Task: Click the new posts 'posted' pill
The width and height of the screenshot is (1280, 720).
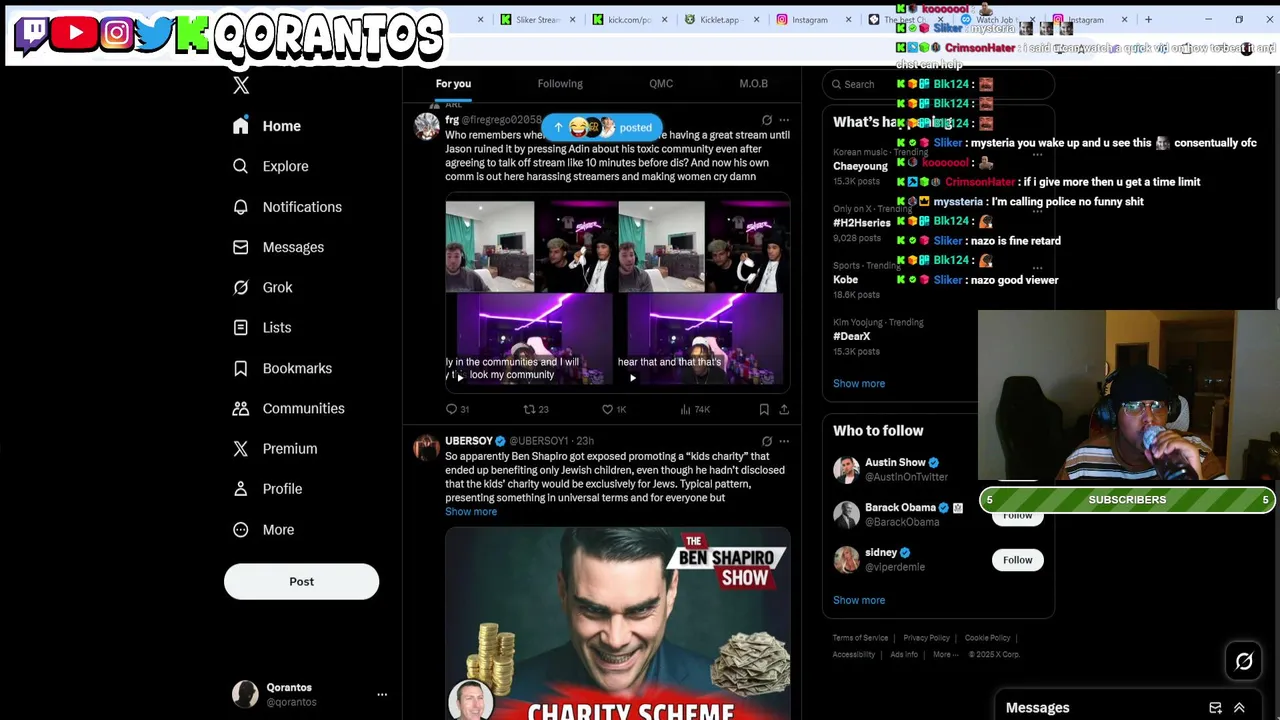Action: point(602,127)
